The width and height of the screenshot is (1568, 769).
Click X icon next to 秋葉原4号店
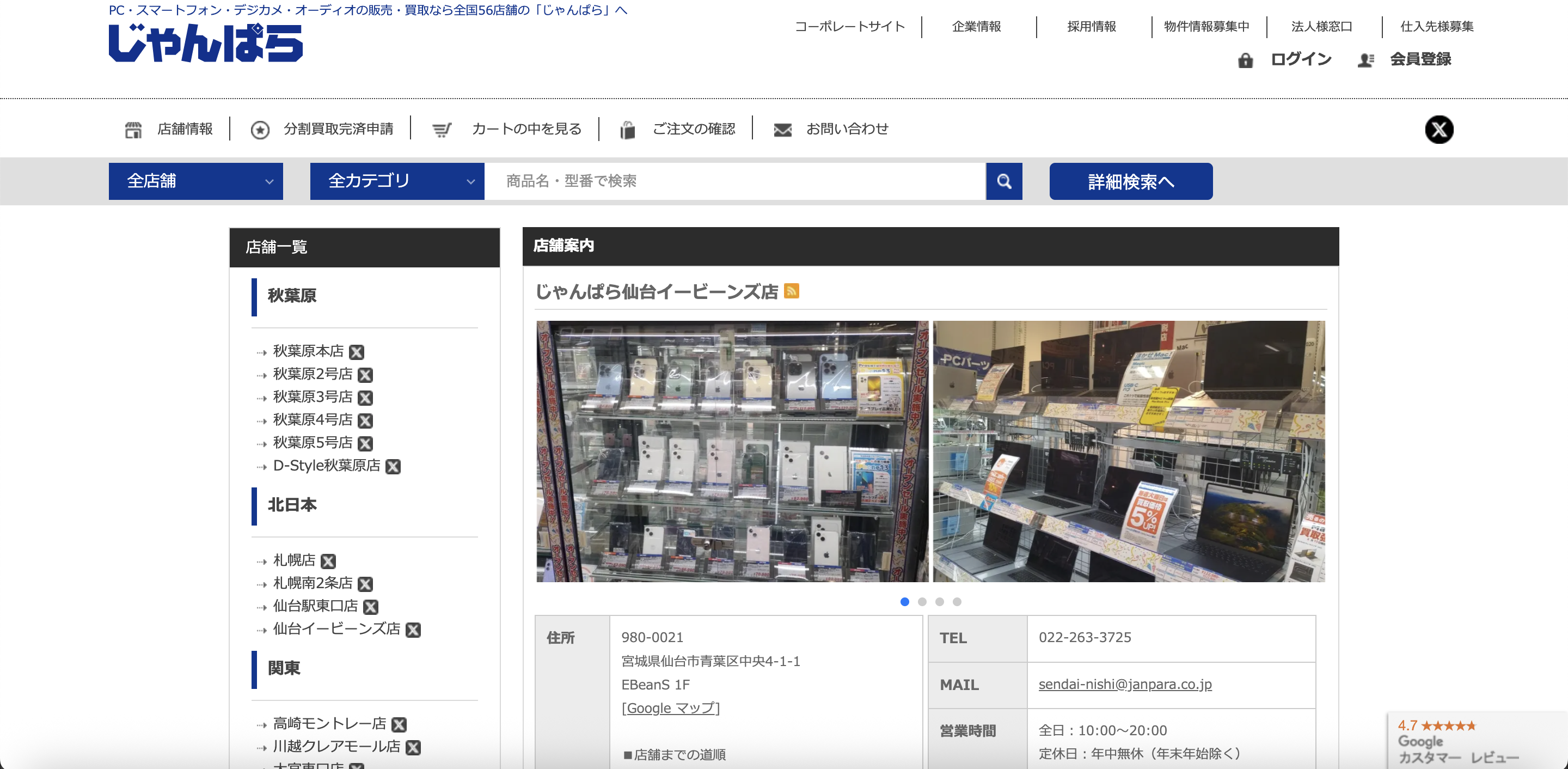click(x=365, y=420)
